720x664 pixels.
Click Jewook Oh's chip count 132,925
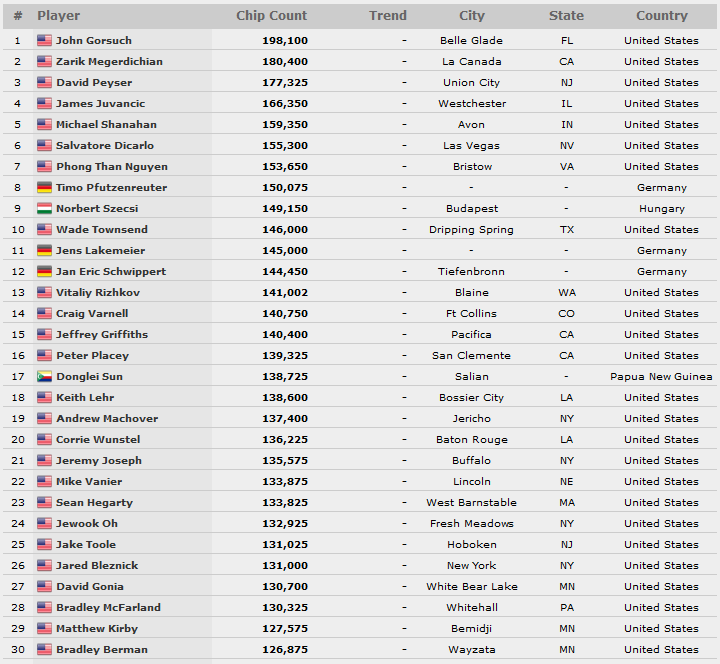pos(285,523)
